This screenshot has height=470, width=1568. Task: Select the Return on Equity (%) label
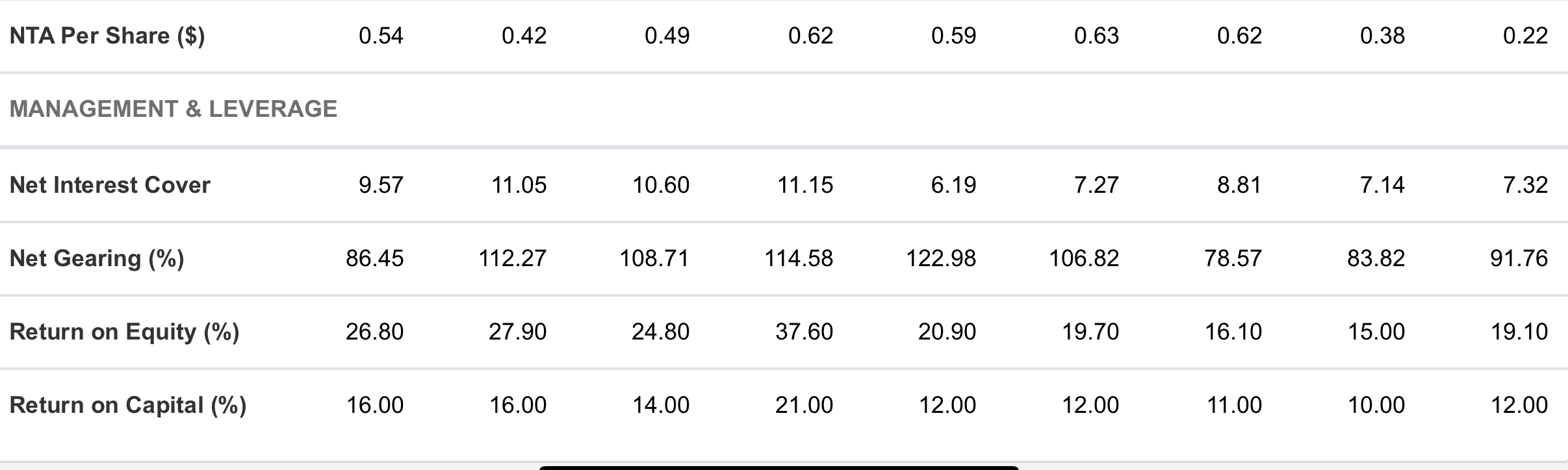click(124, 332)
